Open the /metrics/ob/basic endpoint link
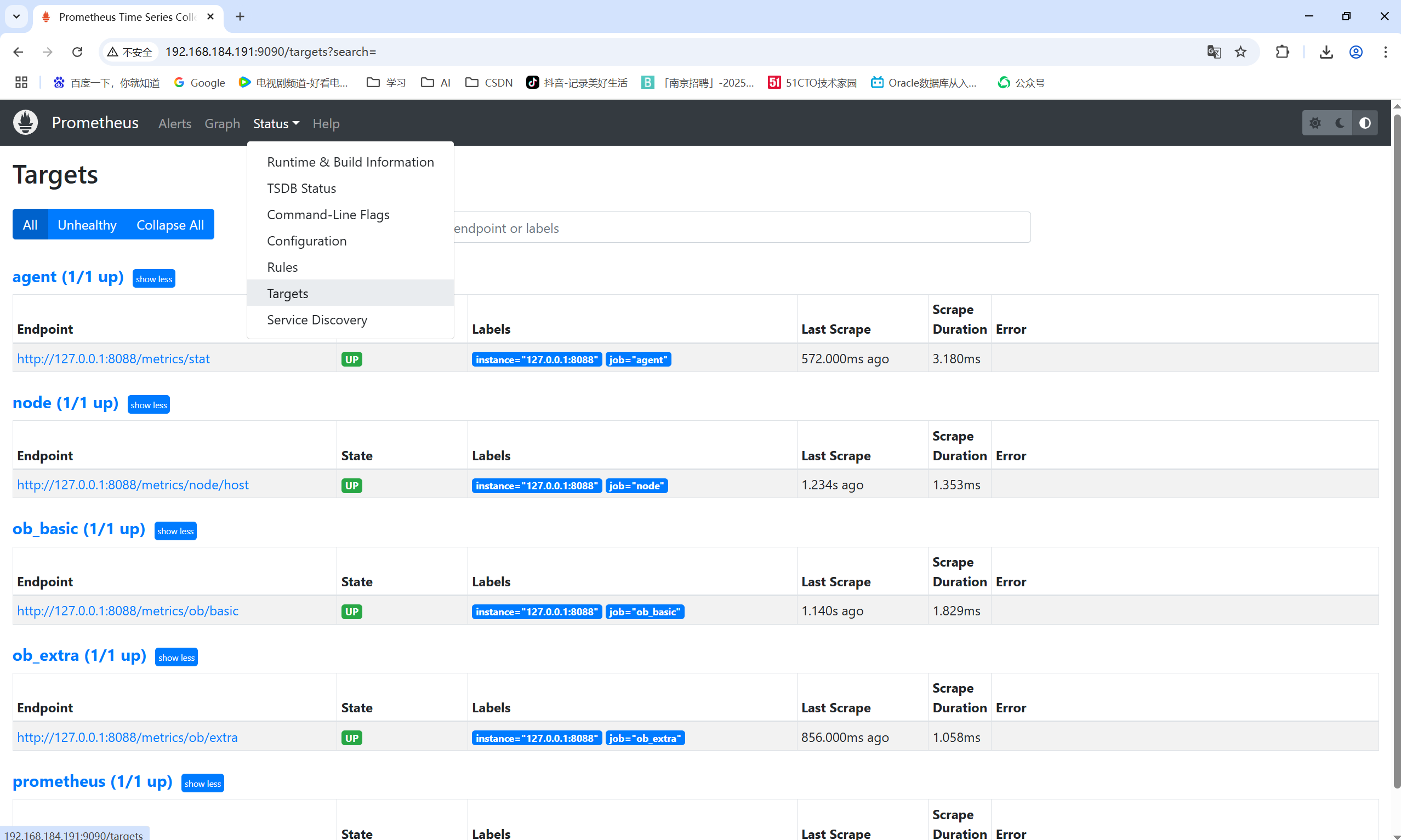1401x840 pixels. (x=128, y=612)
